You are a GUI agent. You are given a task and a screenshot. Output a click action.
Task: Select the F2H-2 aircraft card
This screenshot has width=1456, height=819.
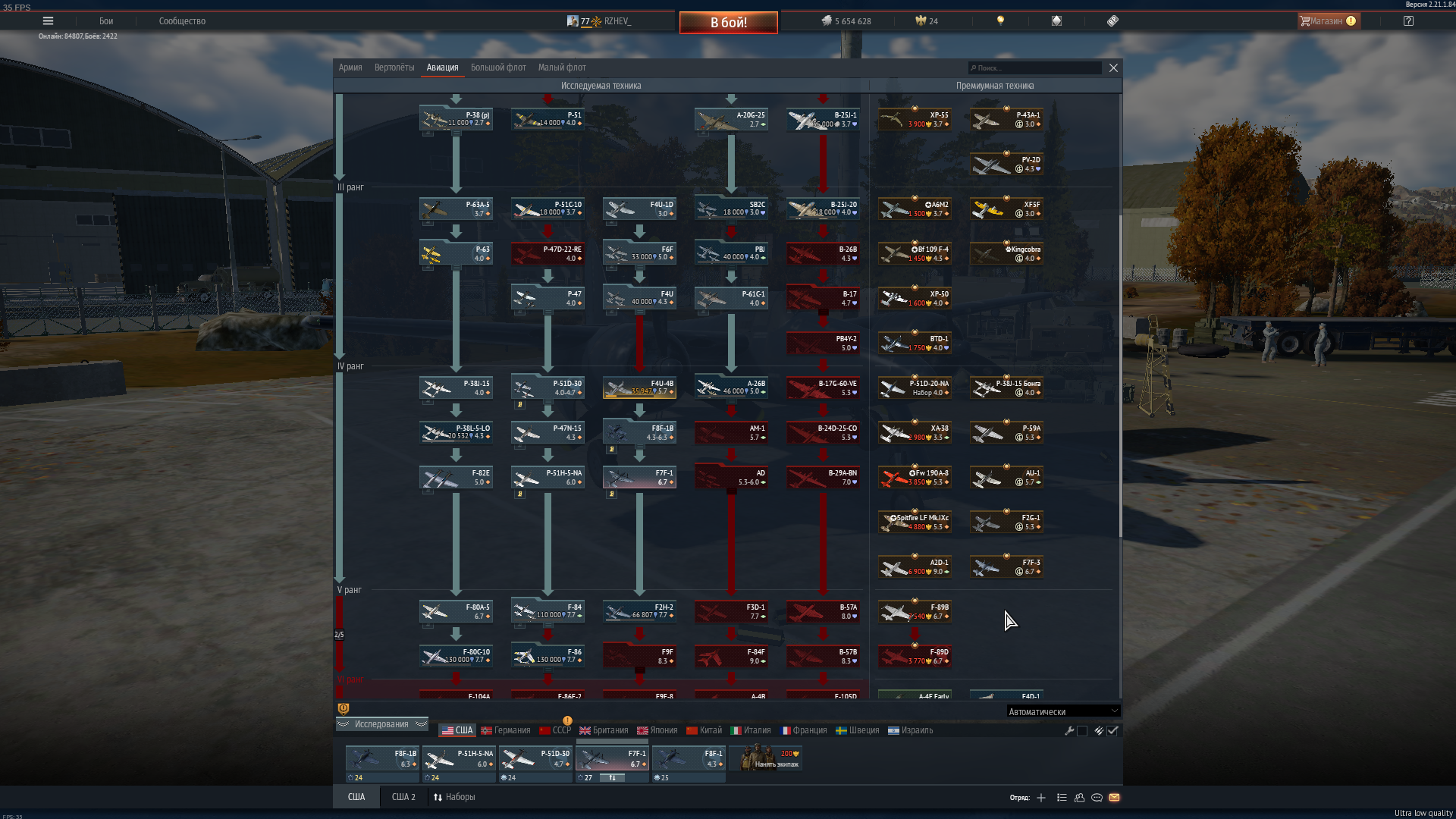(x=639, y=612)
